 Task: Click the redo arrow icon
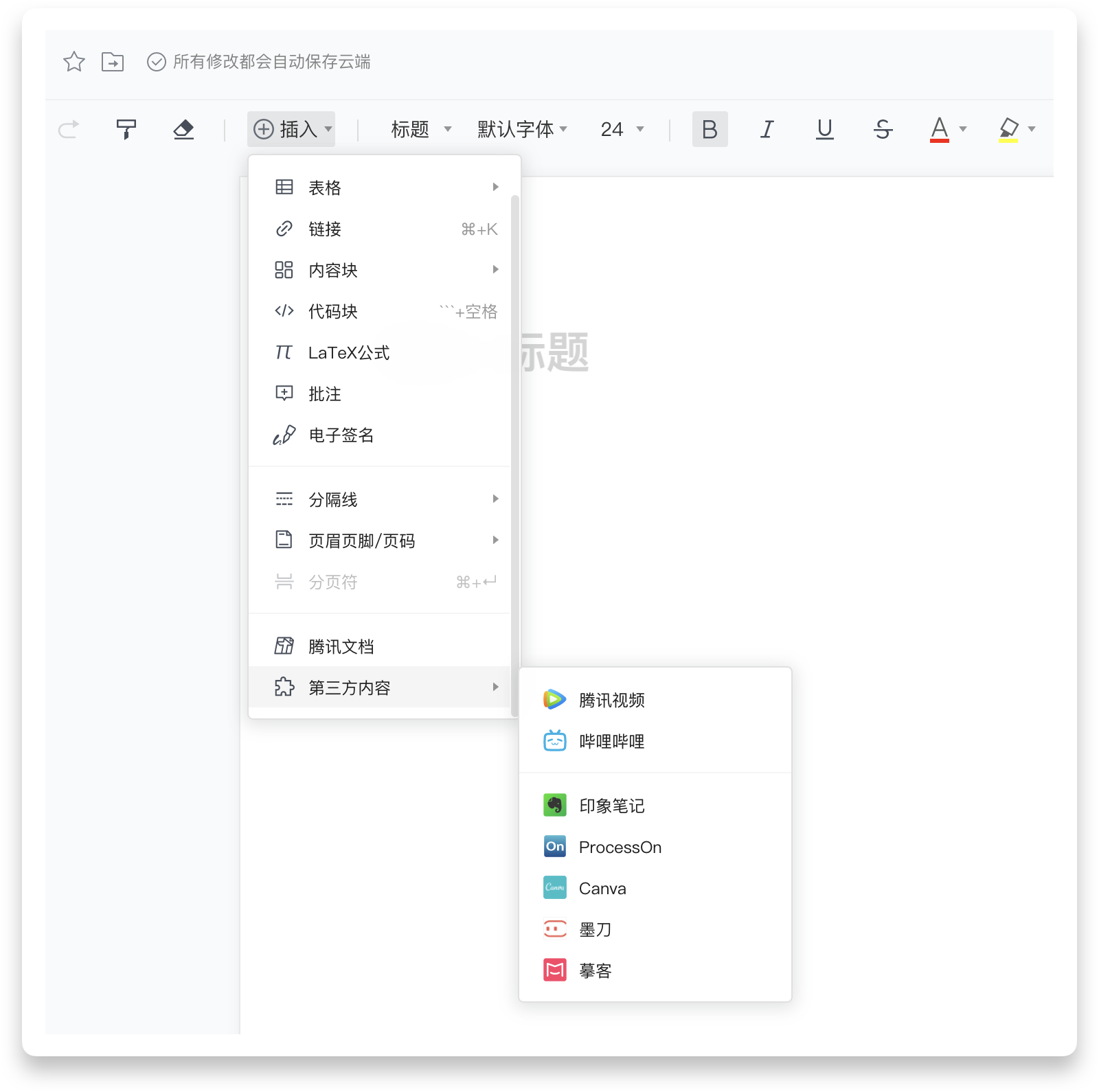(69, 129)
